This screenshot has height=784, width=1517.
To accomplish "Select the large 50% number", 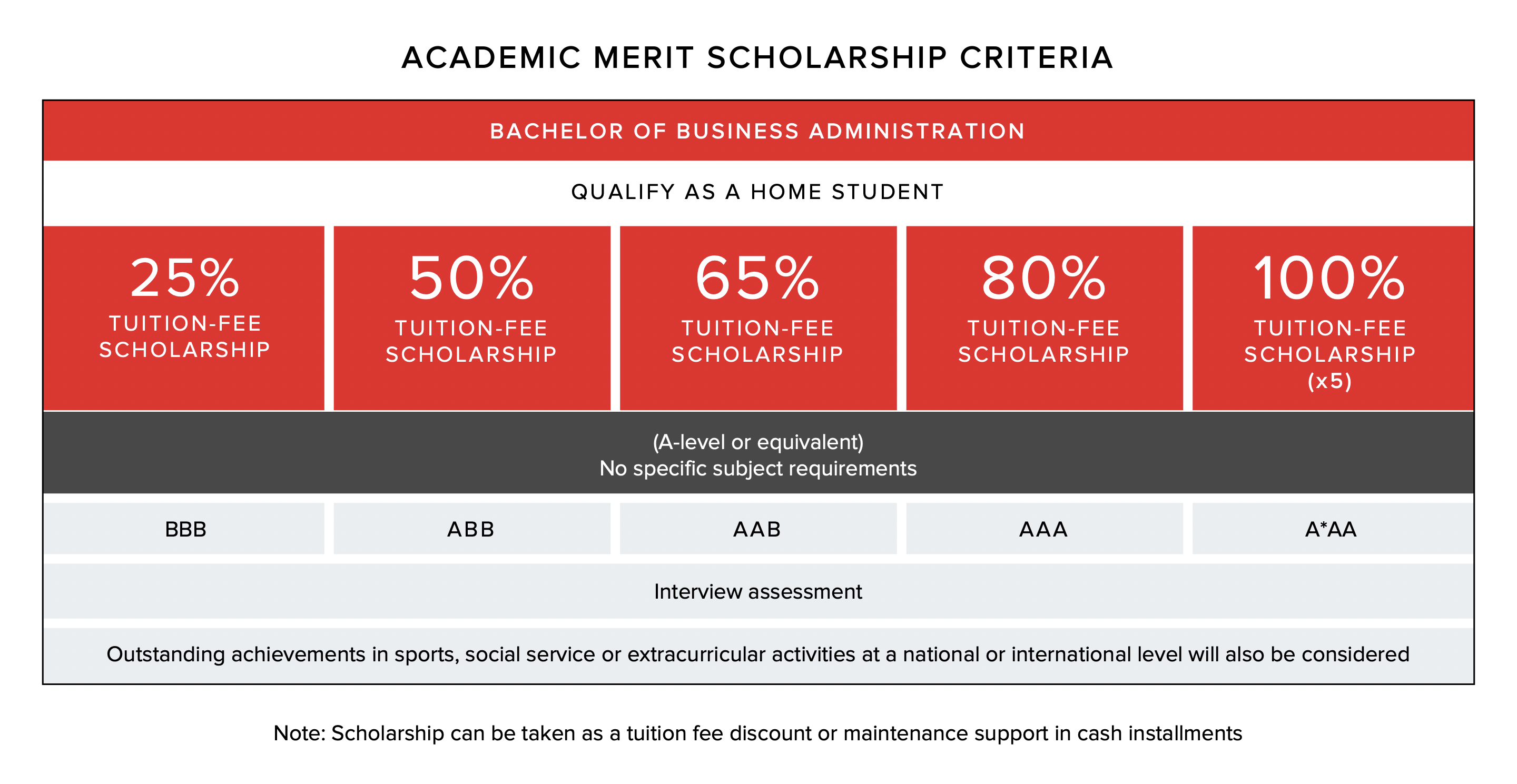I will click(x=471, y=278).
